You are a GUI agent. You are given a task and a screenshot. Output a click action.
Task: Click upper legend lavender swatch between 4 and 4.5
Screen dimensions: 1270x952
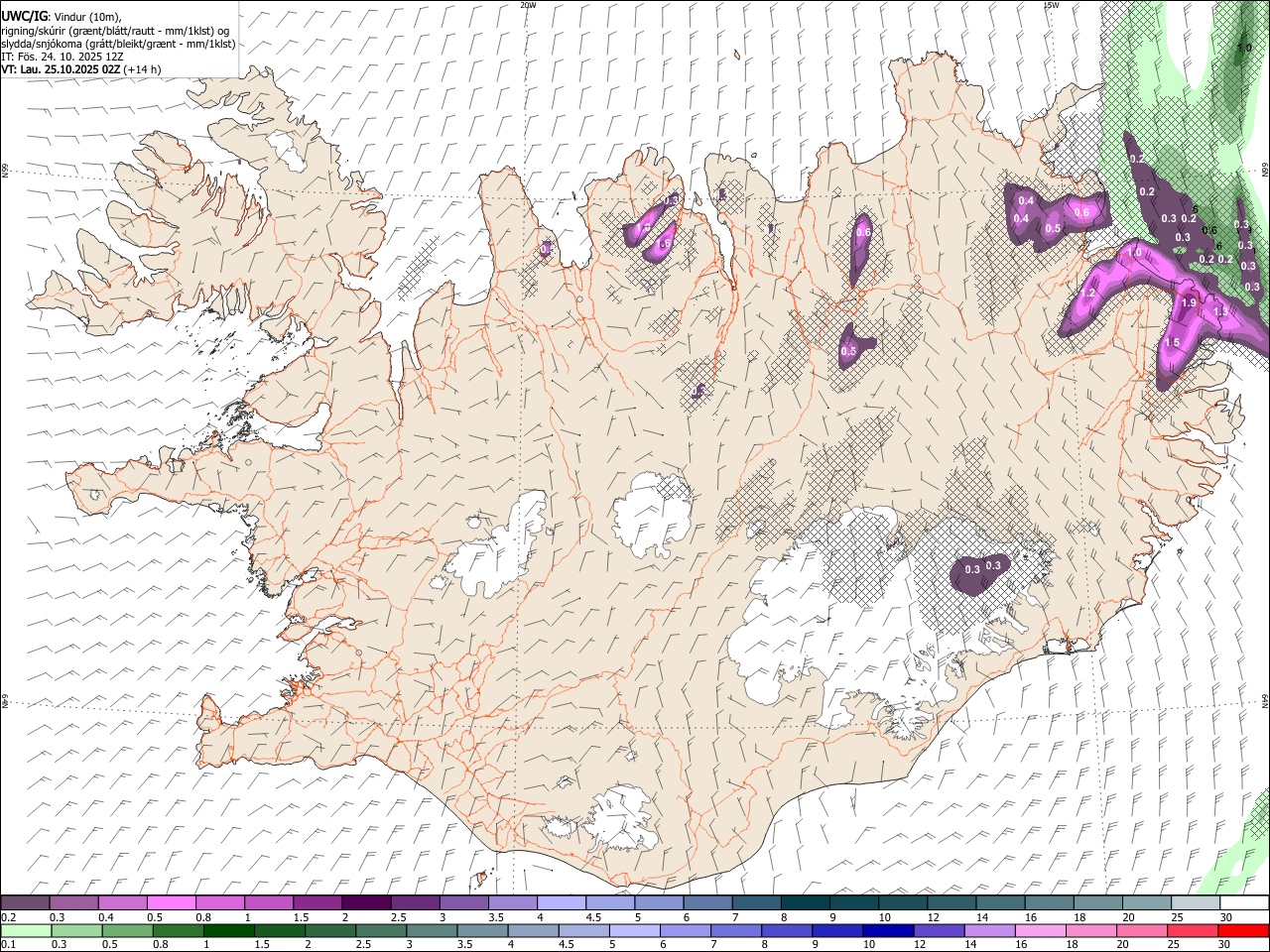click(563, 903)
